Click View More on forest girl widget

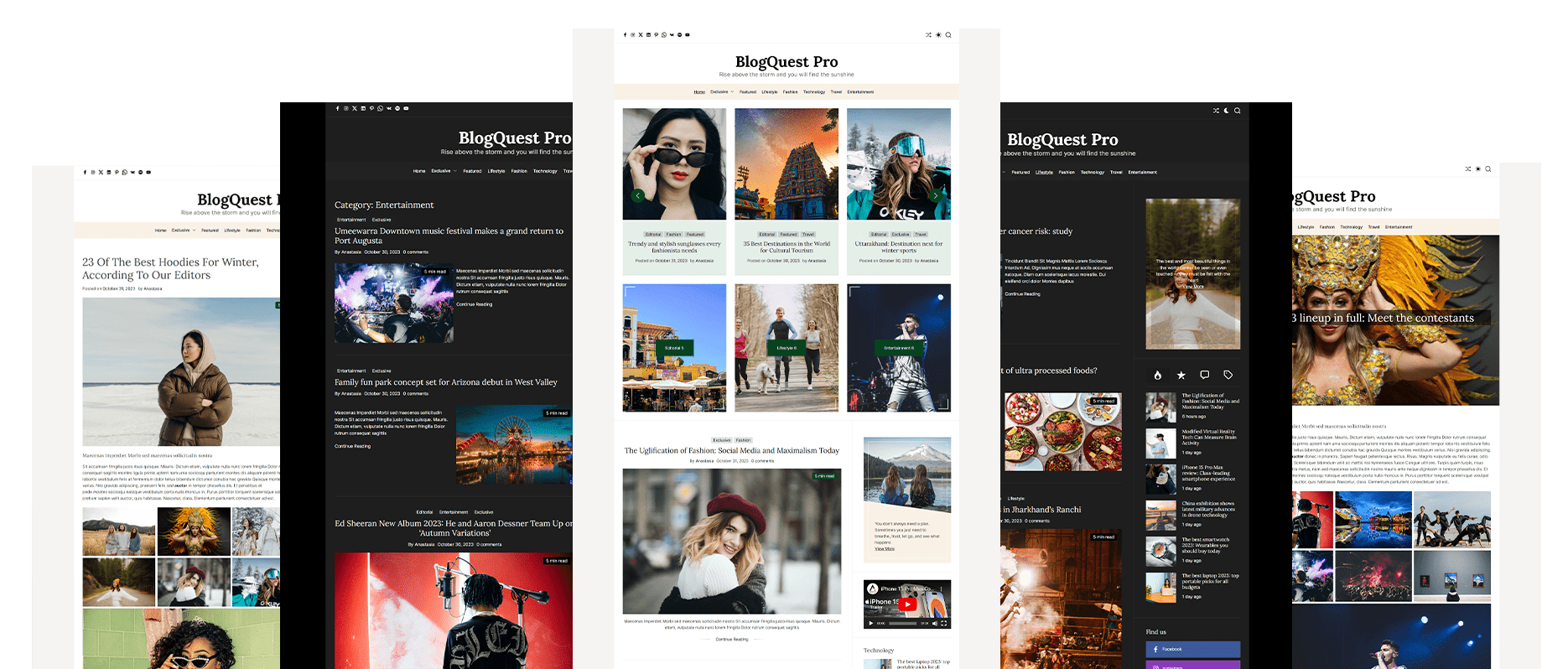(x=1193, y=287)
